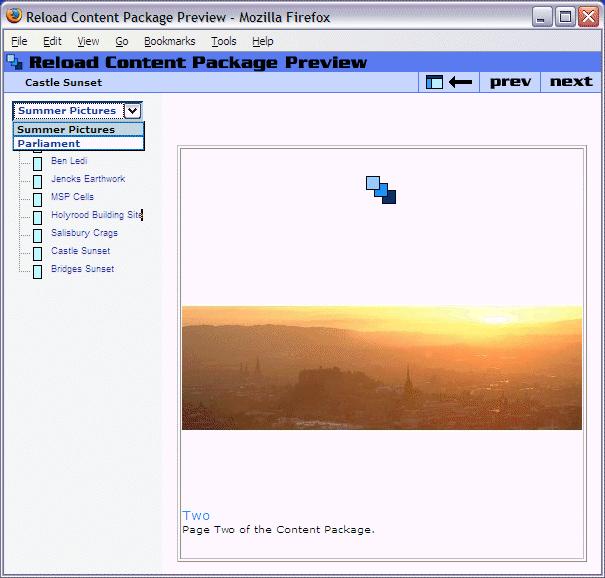Open the Help menu
The width and height of the screenshot is (605, 578).
[263, 41]
